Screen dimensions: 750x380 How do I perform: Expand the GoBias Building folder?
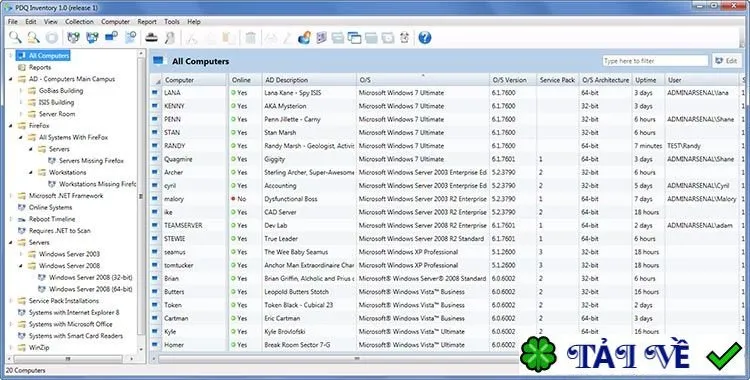(x=21, y=90)
